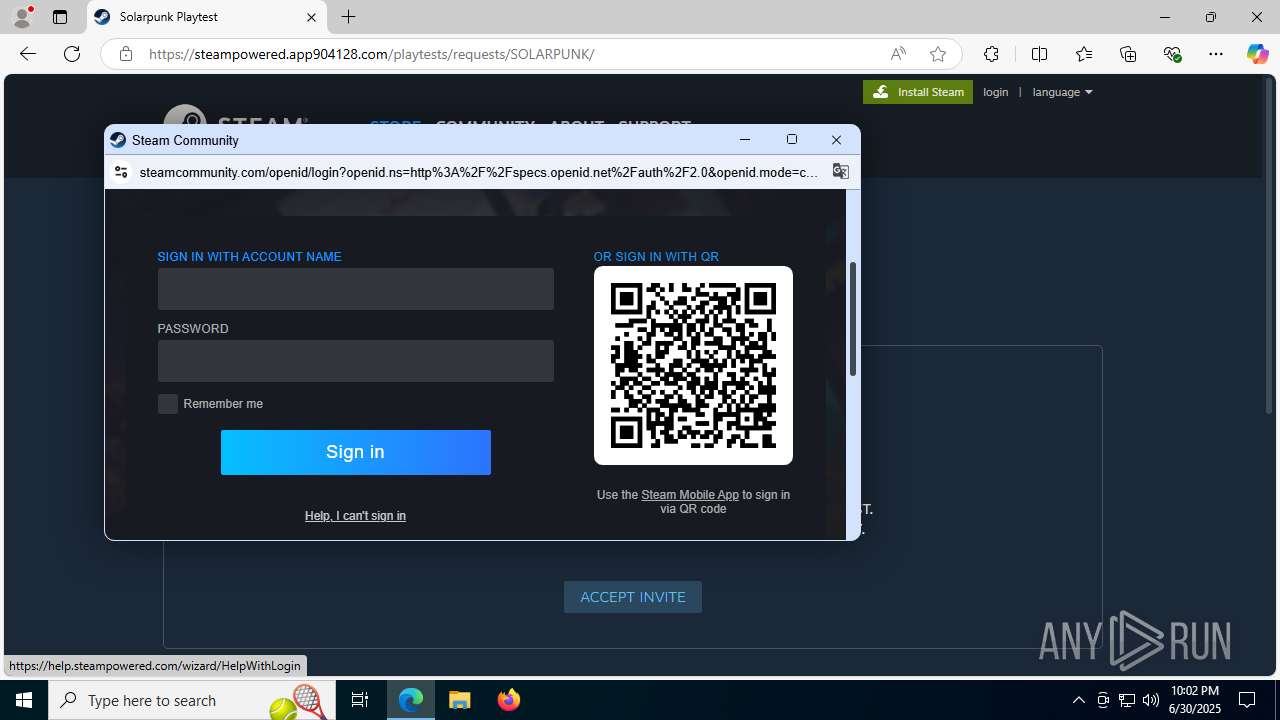Click the Steam logo in header
Viewport: 1280px width, 720px height.
(x=235, y=116)
